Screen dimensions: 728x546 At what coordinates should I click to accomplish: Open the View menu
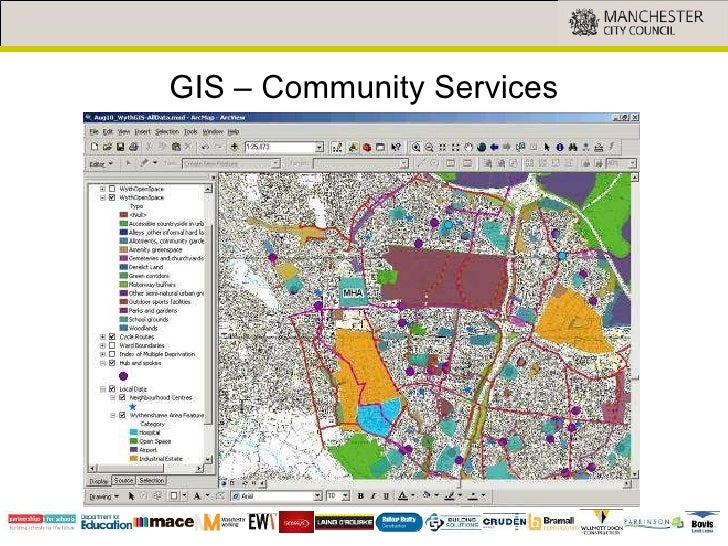point(124,132)
